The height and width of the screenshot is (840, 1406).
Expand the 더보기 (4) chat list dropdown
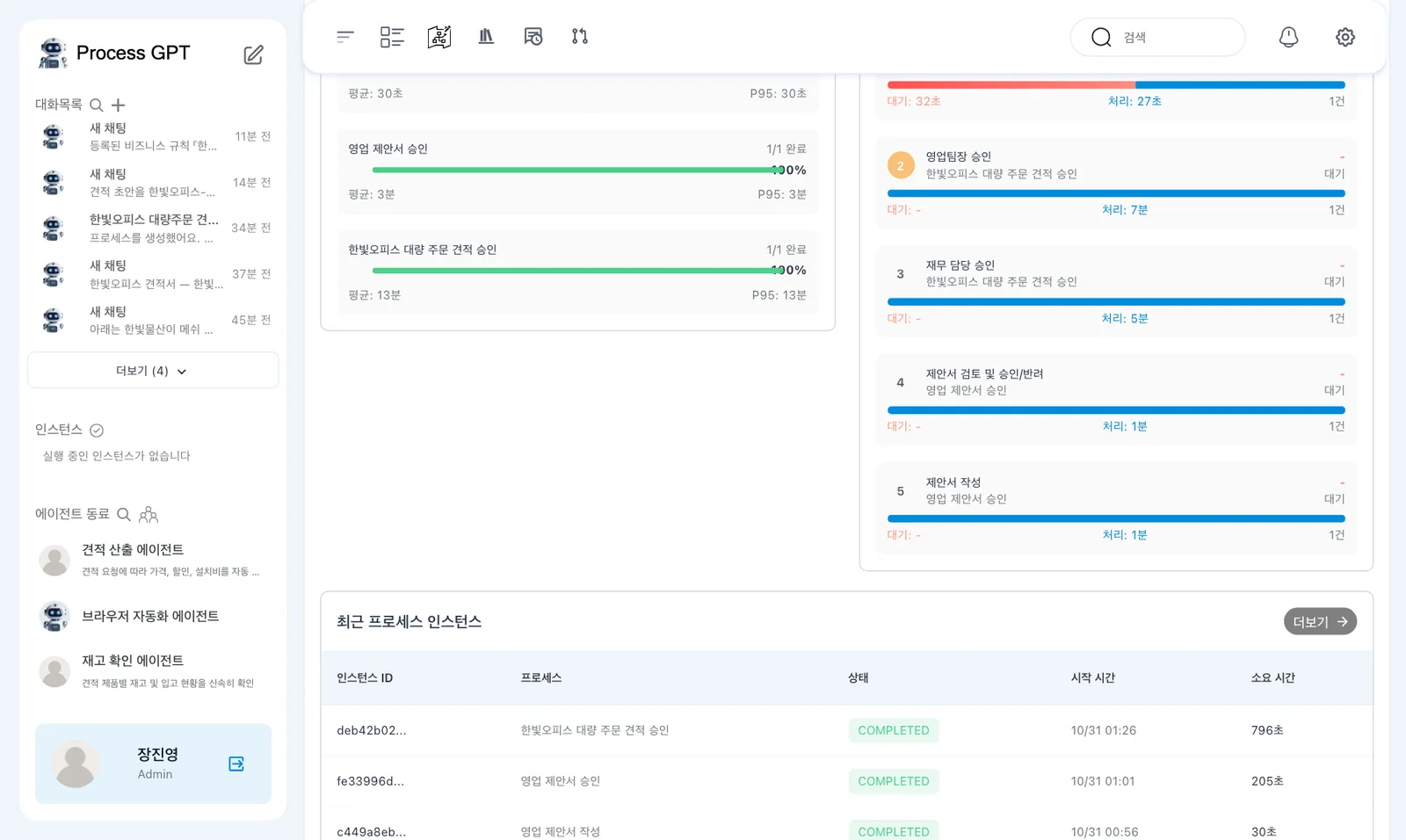coord(153,371)
